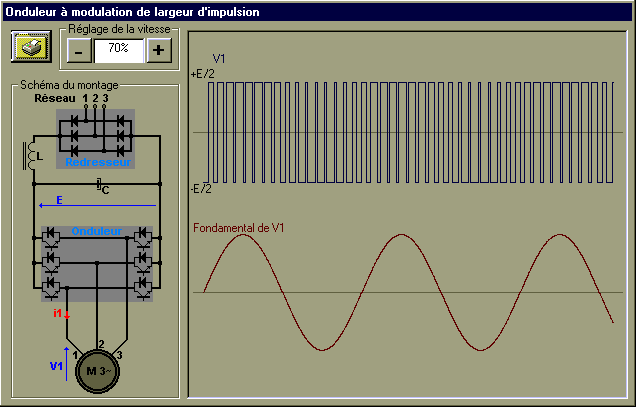Click the Onduleur inverter block
The height and width of the screenshot is (407, 636).
97,264
